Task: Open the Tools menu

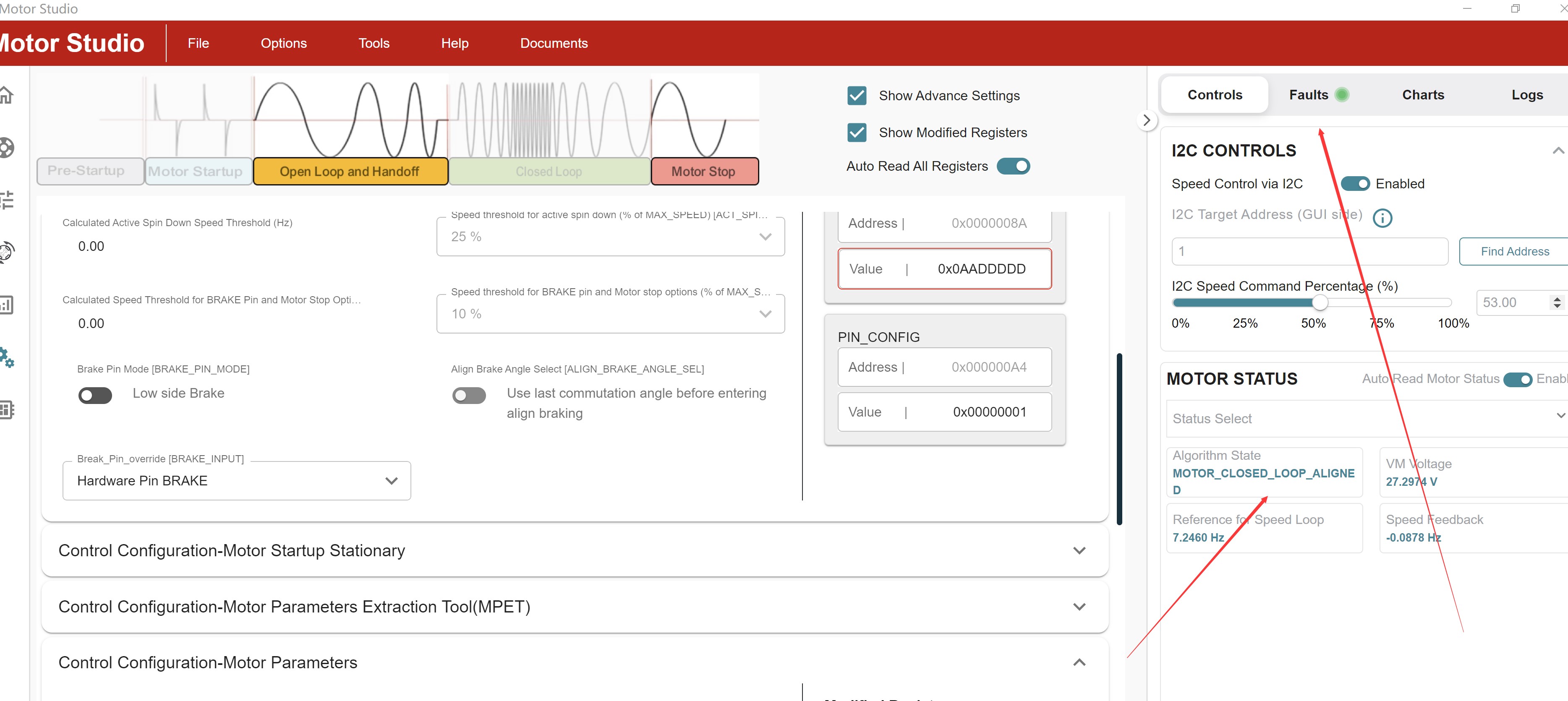Action: [x=373, y=43]
